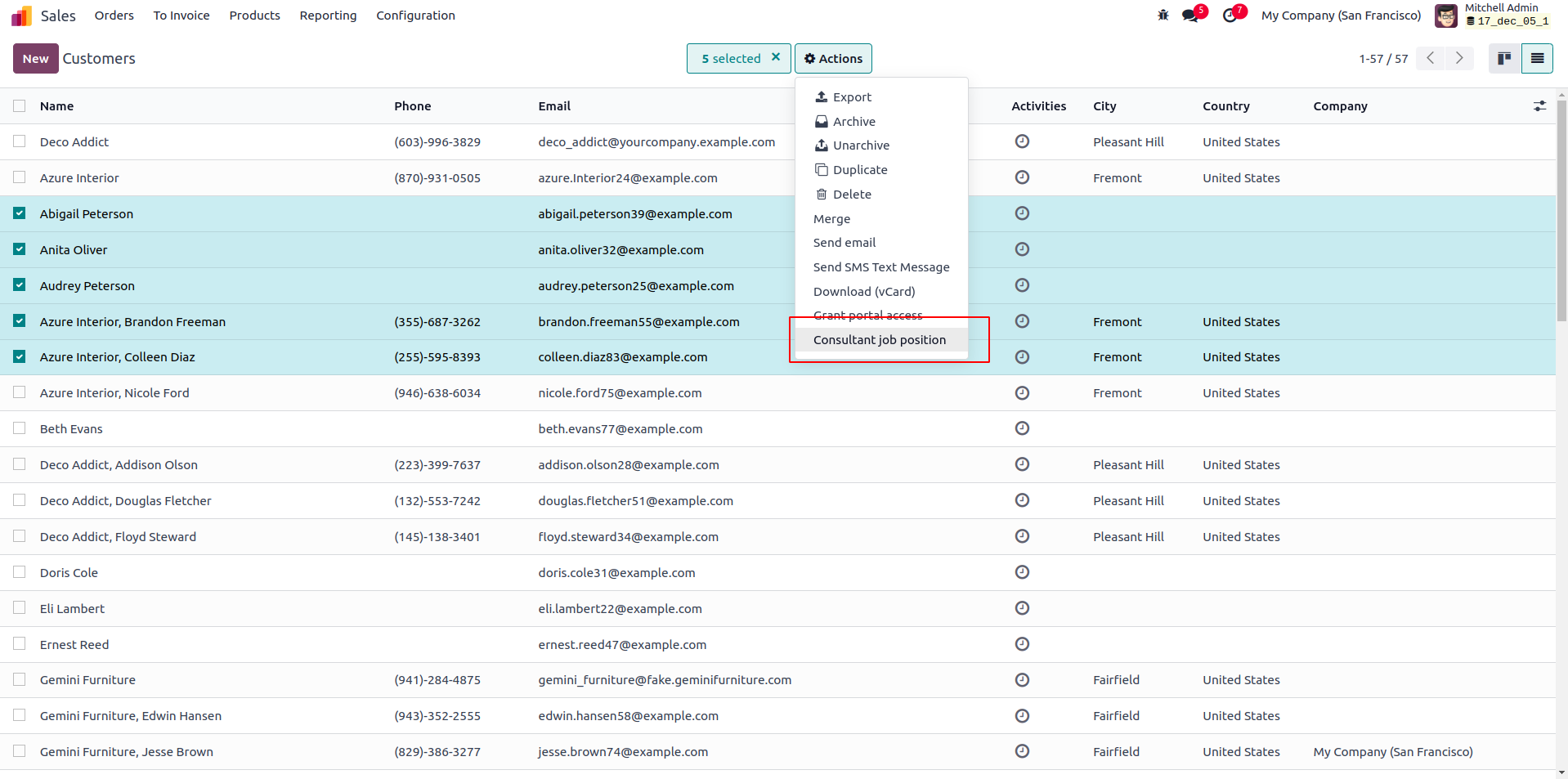Image resolution: width=1568 pixels, height=779 pixels.
Task: Open the Configuration menu
Action: [x=415, y=16]
